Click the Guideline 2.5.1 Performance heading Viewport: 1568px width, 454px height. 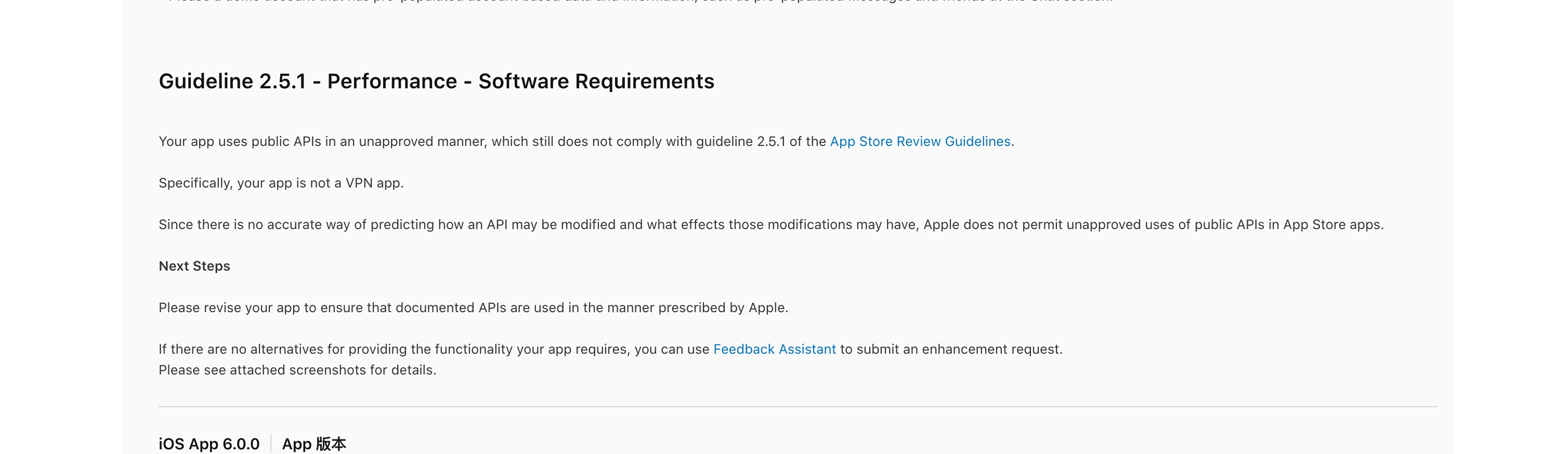[x=436, y=81]
